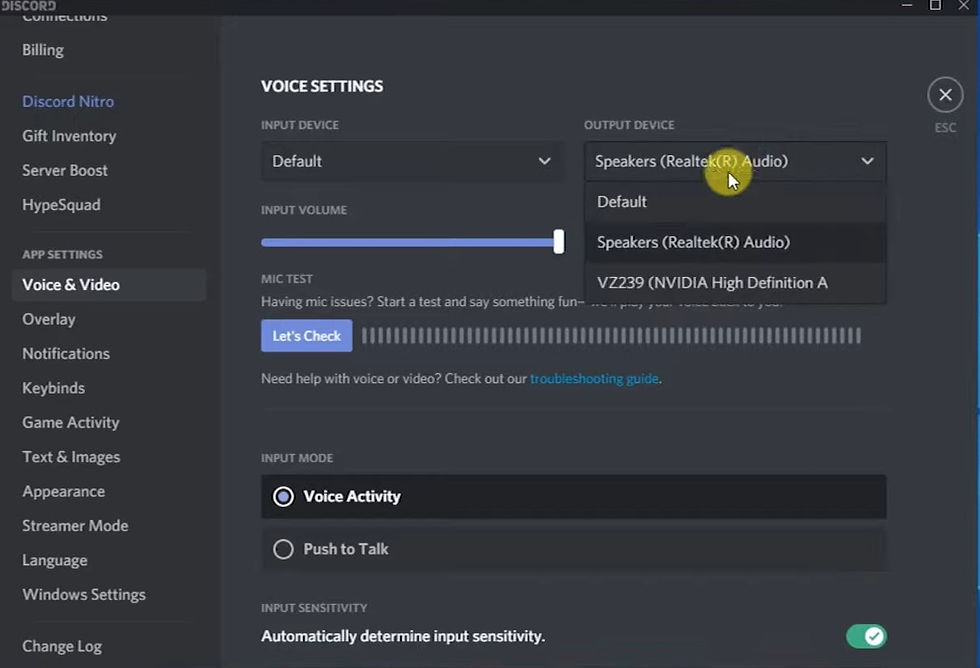The width and height of the screenshot is (980, 668).
Task: Click the mic test level meter
Action: pyautogui.click(x=611, y=336)
